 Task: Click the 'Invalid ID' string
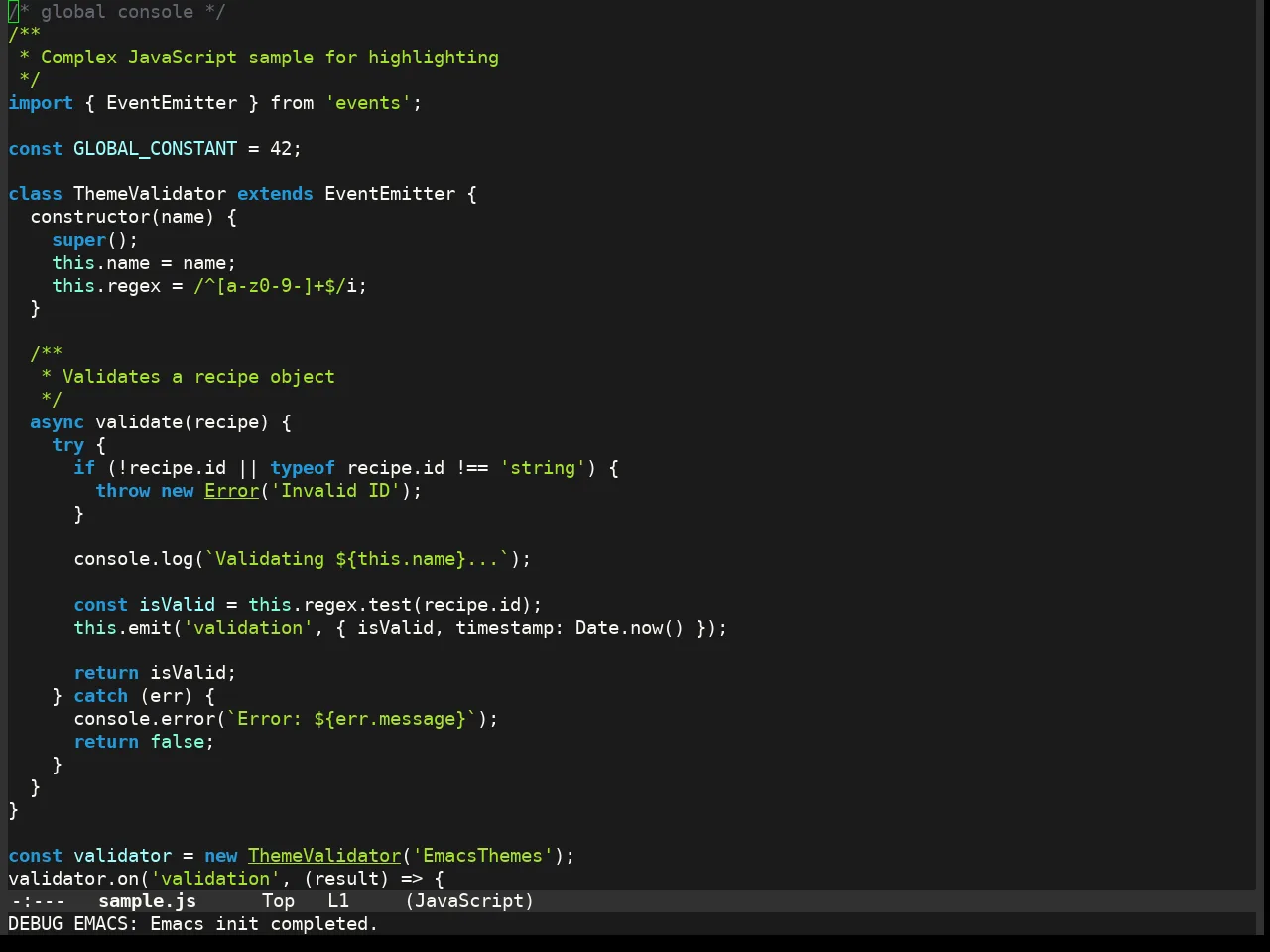coord(335,491)
